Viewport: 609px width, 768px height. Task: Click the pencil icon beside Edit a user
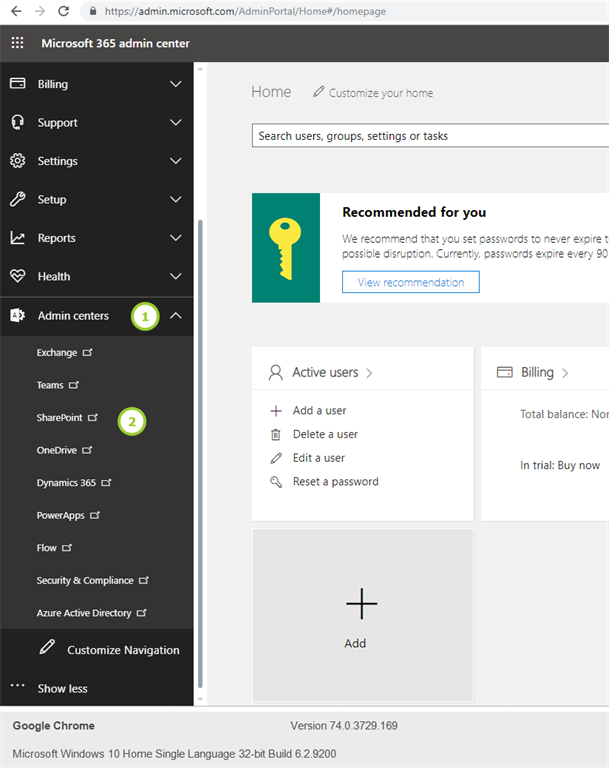click(x=276, y=458)
